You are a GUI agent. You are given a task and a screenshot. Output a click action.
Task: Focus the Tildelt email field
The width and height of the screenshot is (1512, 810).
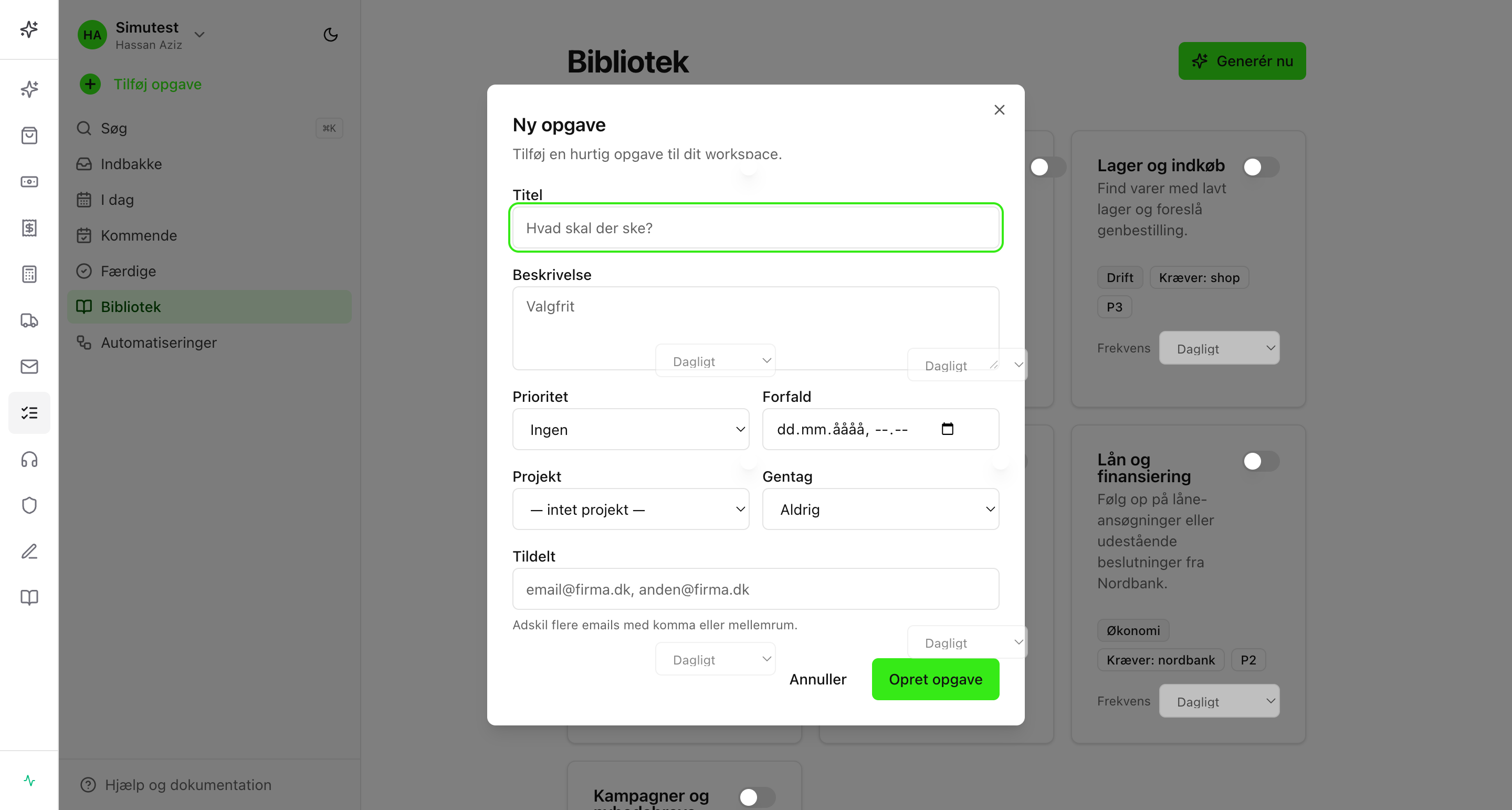click(x=755, y=589)
